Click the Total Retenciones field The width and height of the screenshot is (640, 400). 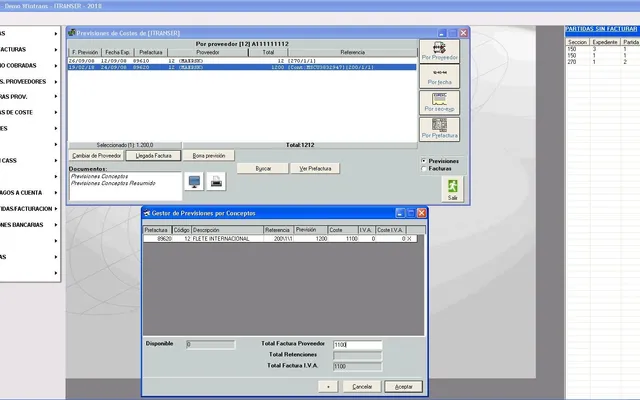(x=358, y=356)
